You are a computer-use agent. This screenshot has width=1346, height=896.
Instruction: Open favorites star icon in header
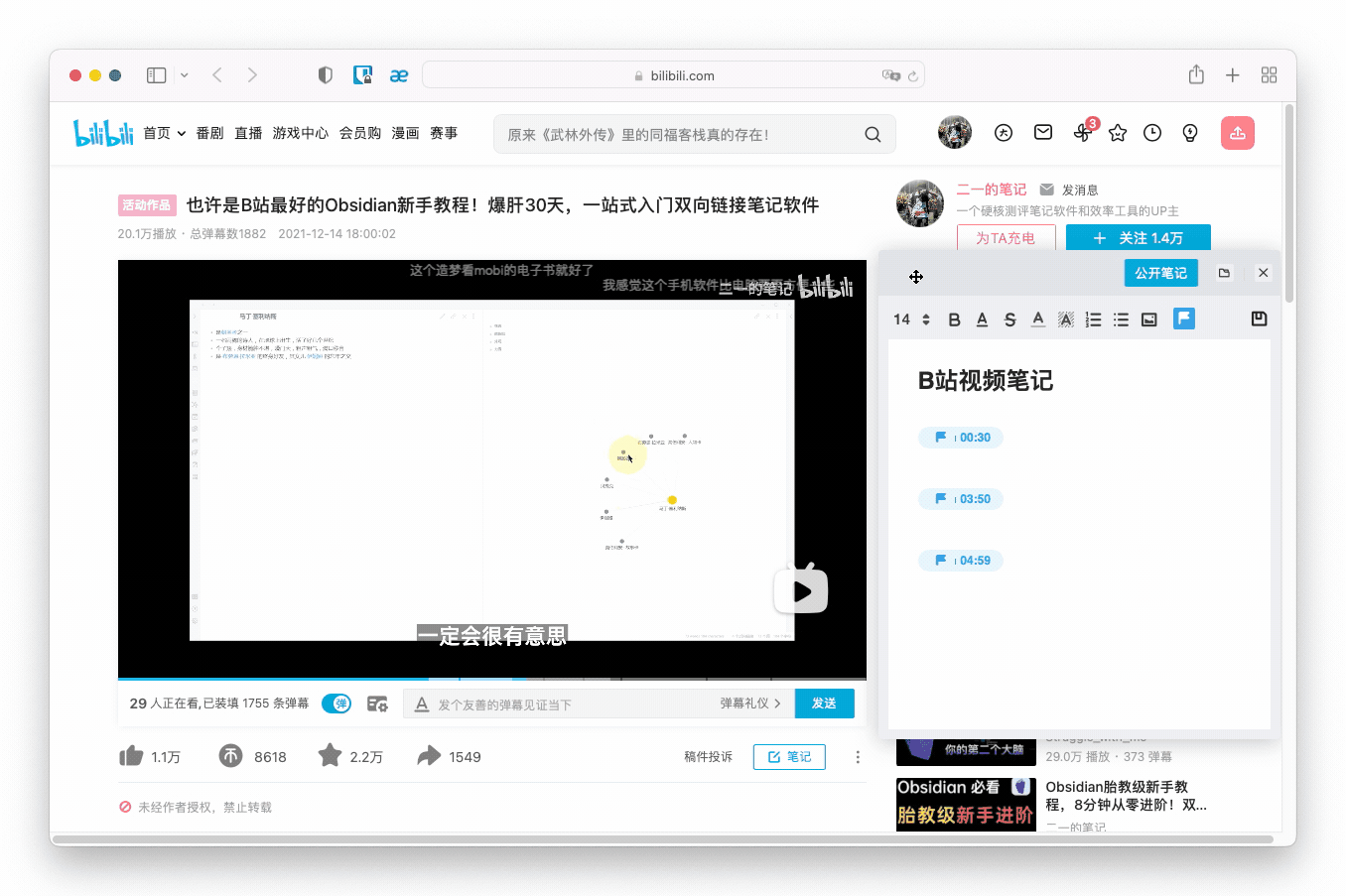pyautogui.click(x=1118, y=133)
